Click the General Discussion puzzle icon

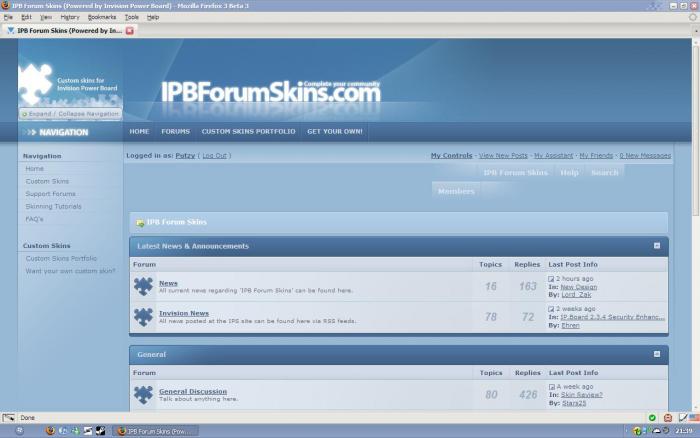pyautogui.click(x=143, y=394)
